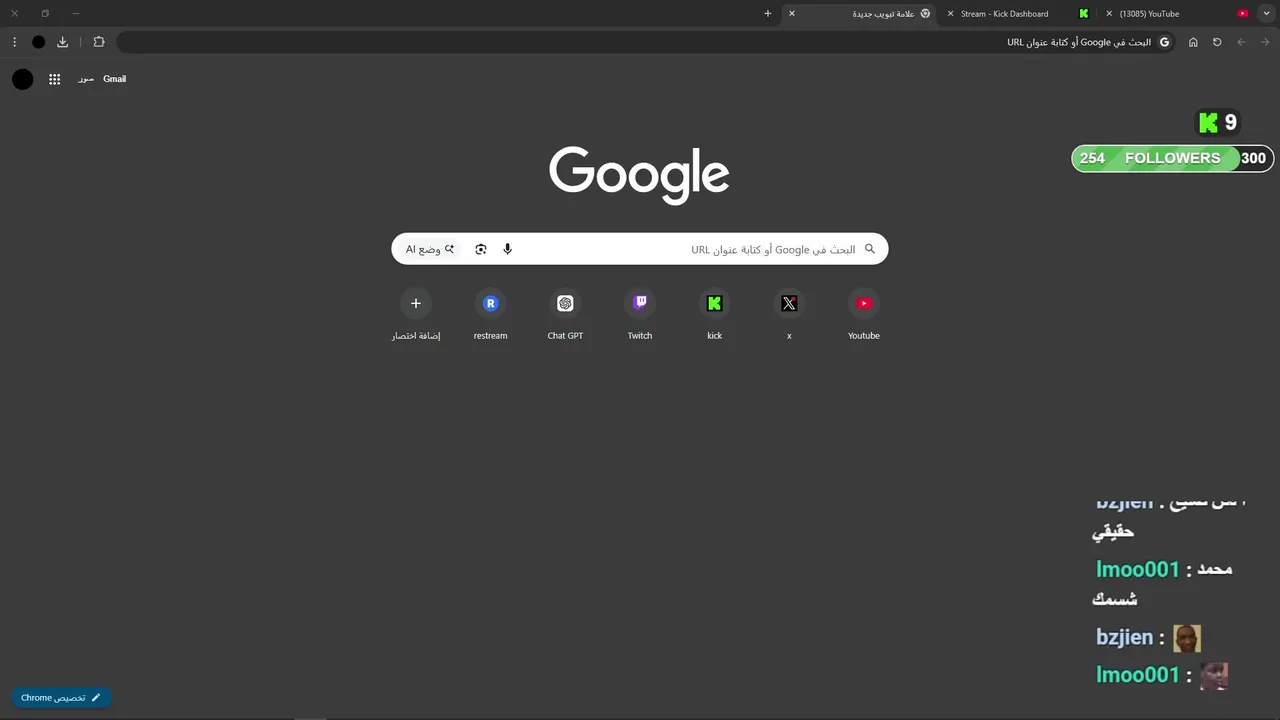The height and width of the screenshot is (720, 1280).
Task: Open the tab search dropdown arrow
Action: pos(1267,14)
